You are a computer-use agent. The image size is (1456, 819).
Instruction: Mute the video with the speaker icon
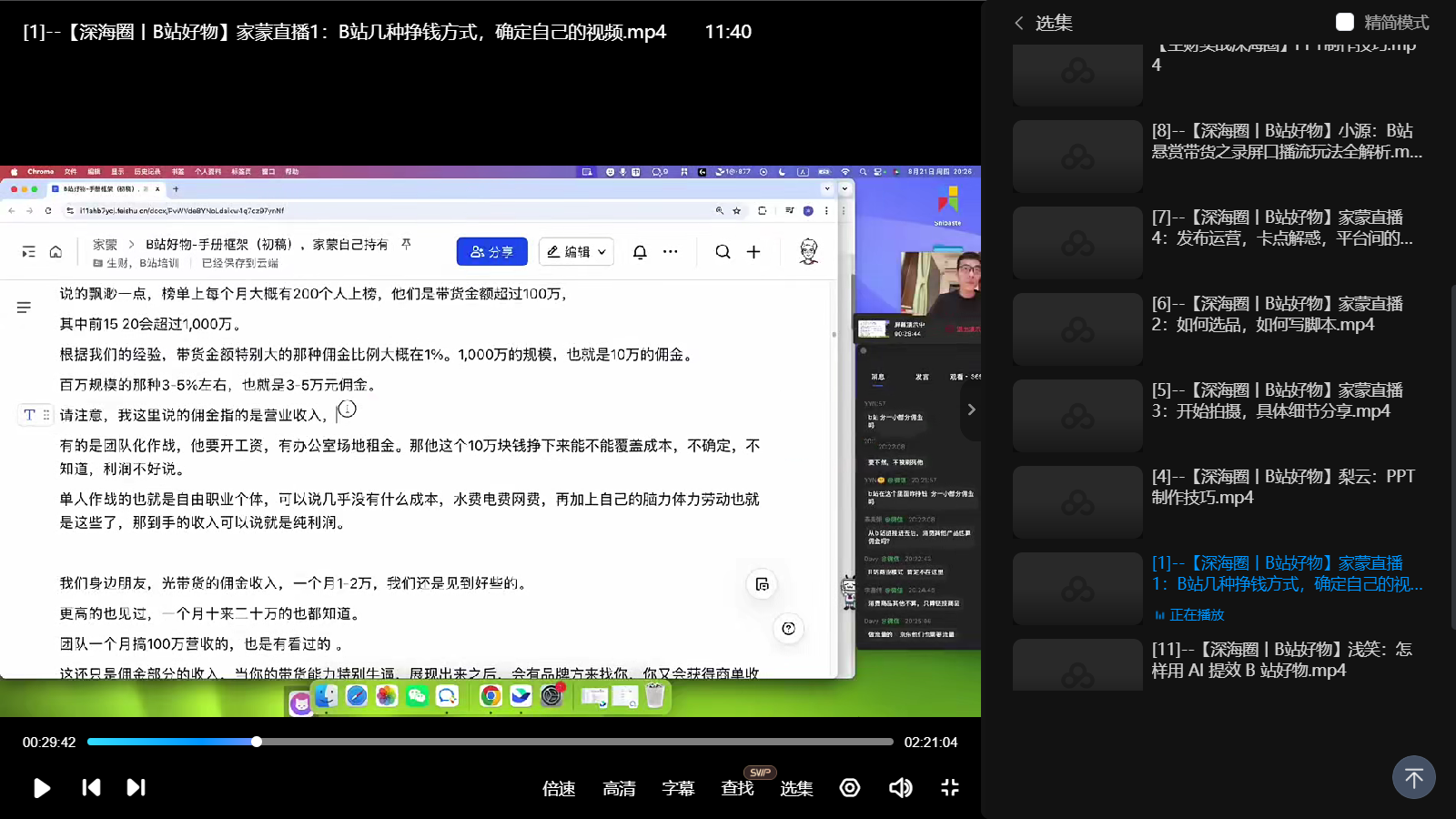900,788
